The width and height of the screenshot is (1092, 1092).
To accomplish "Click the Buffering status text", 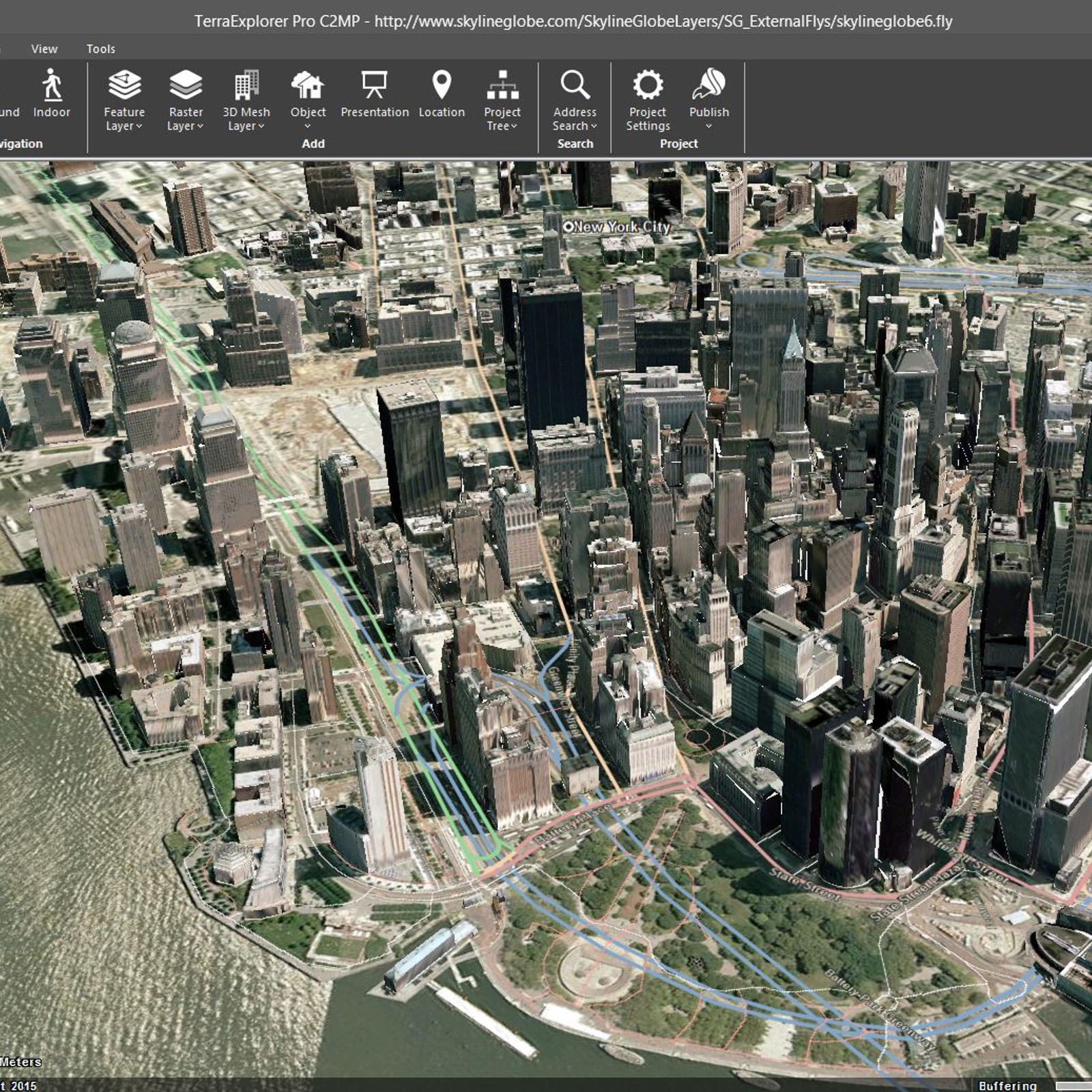I will point(1007,1085).
